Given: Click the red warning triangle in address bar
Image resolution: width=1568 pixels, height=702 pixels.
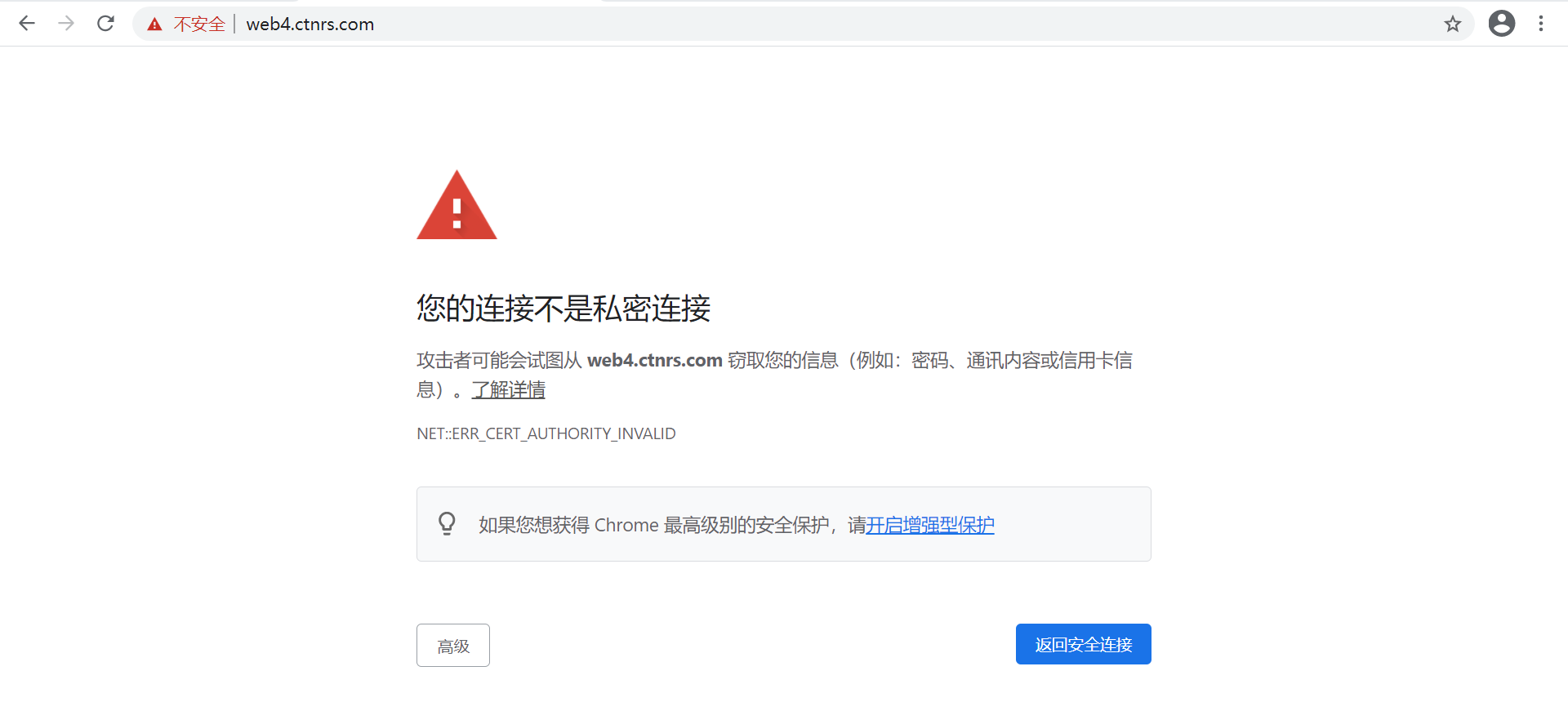Looking at the screenshot, I should click(x=154, y=24).
